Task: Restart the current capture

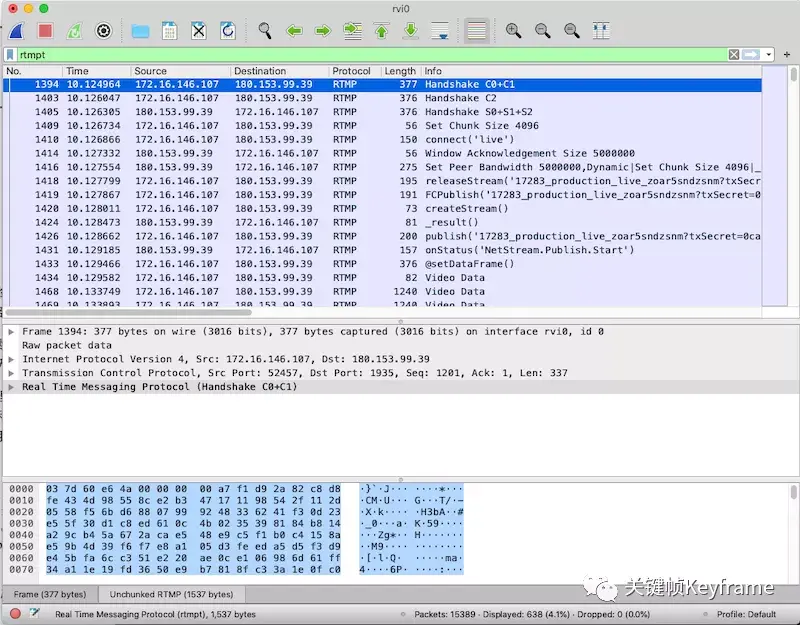Action: 74,31
